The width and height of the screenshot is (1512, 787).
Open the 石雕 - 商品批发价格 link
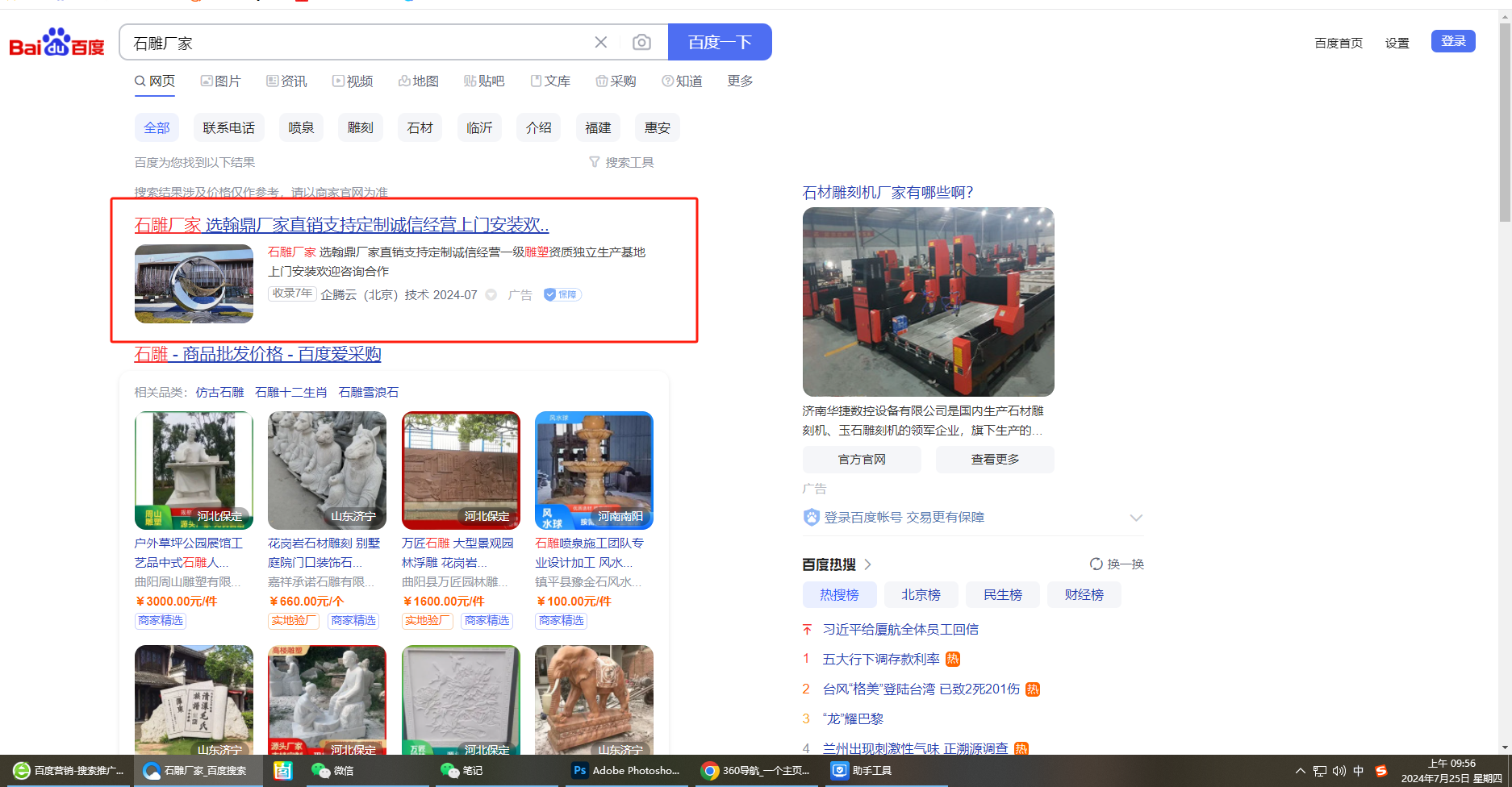coord(257,354)
